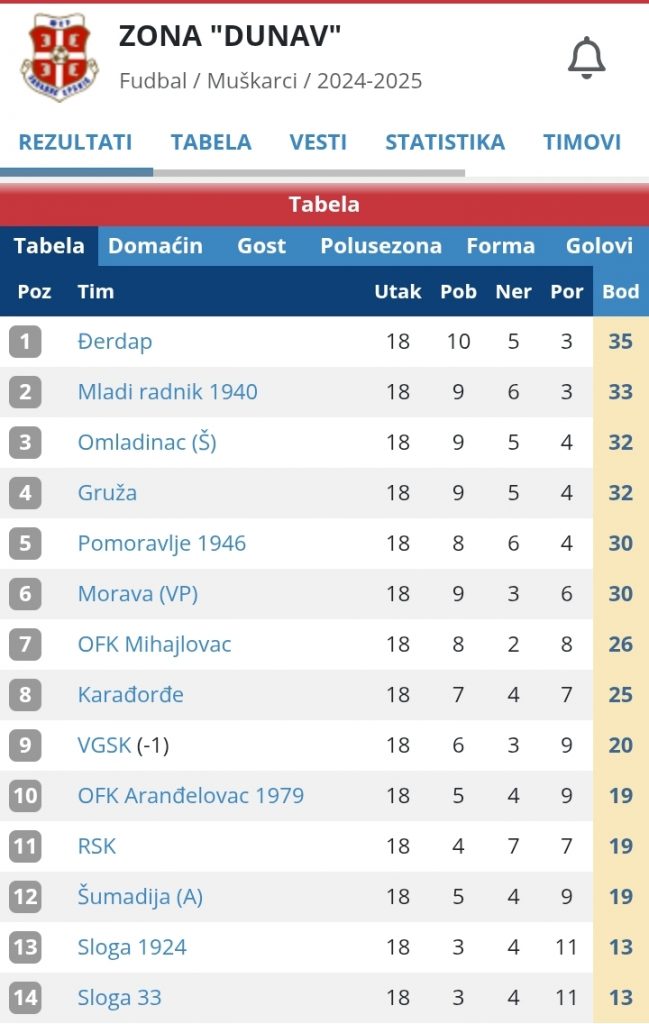The image size is (649, 1024).
Task: Open Morava (VP) team link
Action: pyautogui.click(x=138, y=594)
